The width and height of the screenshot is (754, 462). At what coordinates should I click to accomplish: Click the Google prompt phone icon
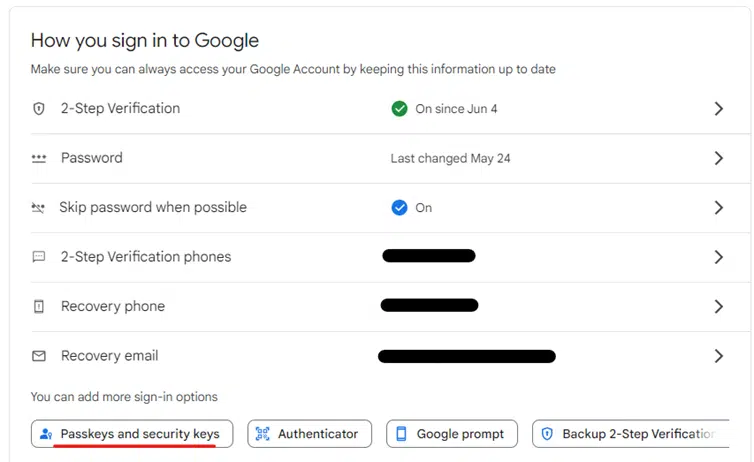pyautogui.click(x=401, y=434)
